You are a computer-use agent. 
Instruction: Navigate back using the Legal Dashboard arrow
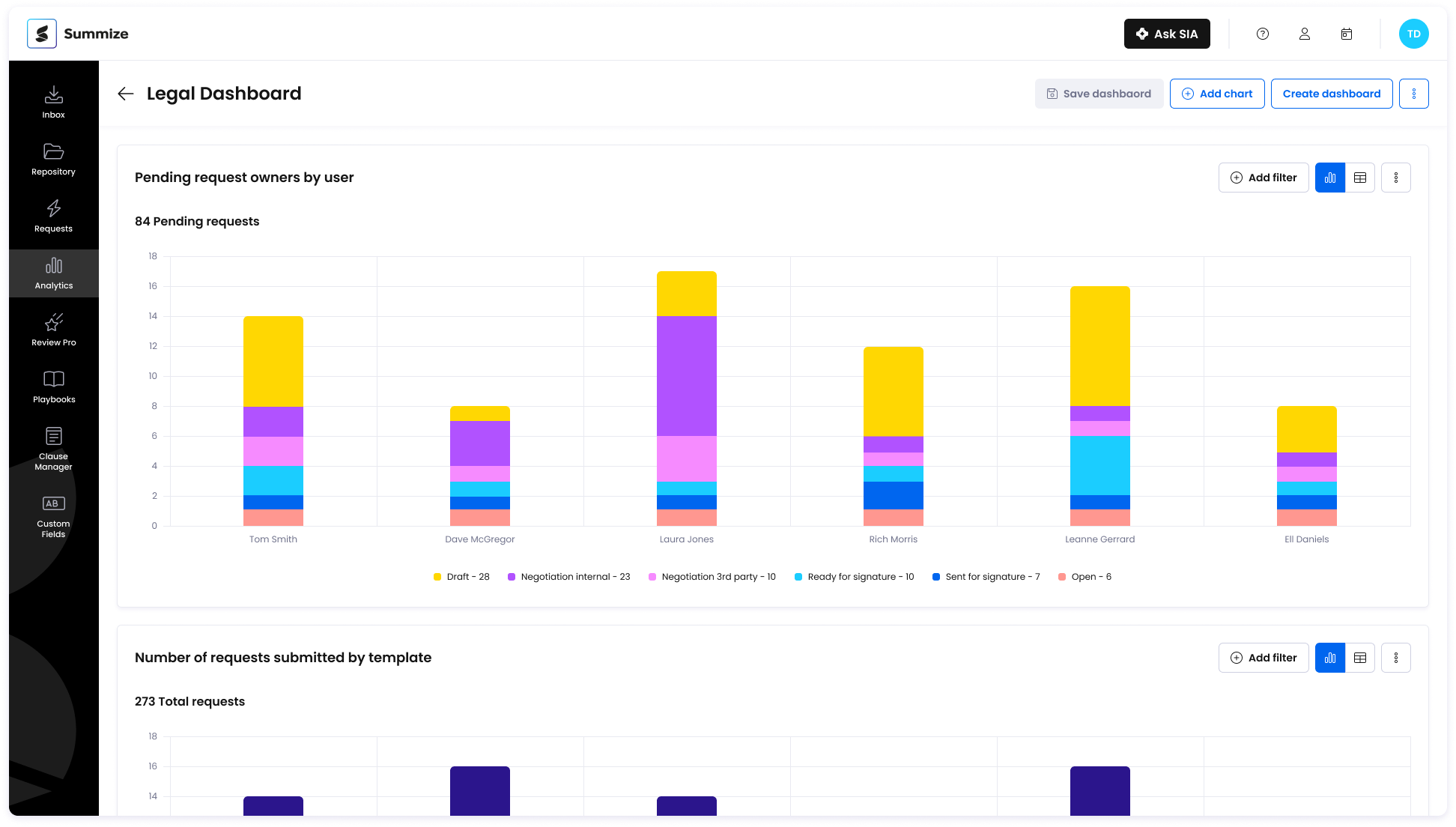[x=125, y=93]
